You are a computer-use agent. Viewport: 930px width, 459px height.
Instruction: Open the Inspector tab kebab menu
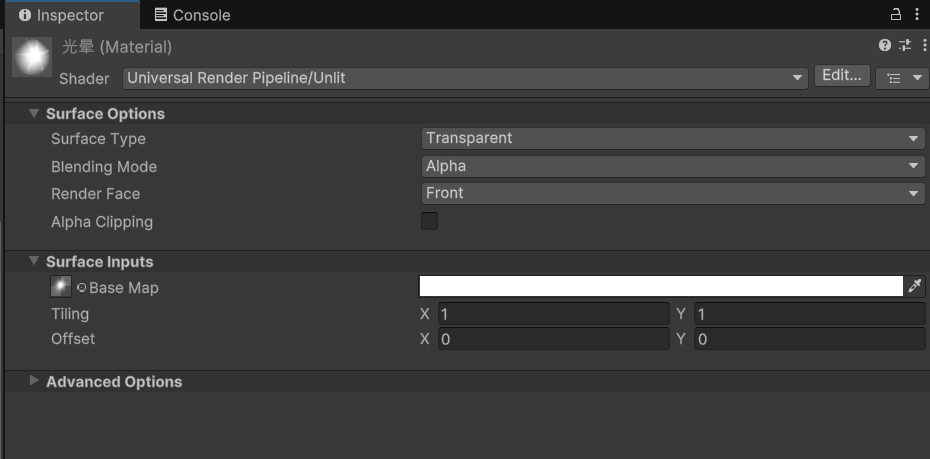point(917,14)
